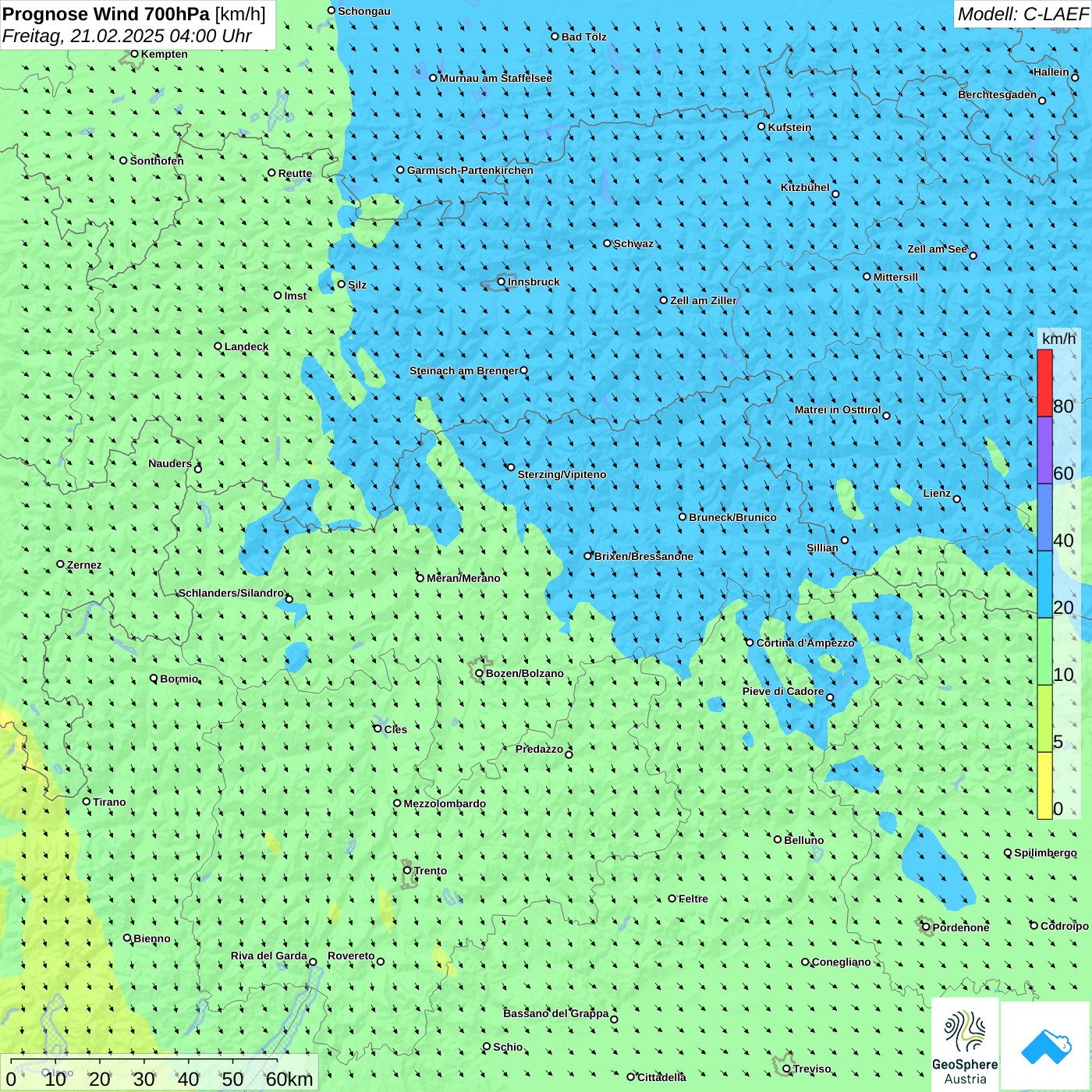Image resolution: width=1092 pixels, height=1092 pixels.
Task: Click the Zell am See label
Action: pyautogui.click(x=937, y=249)
